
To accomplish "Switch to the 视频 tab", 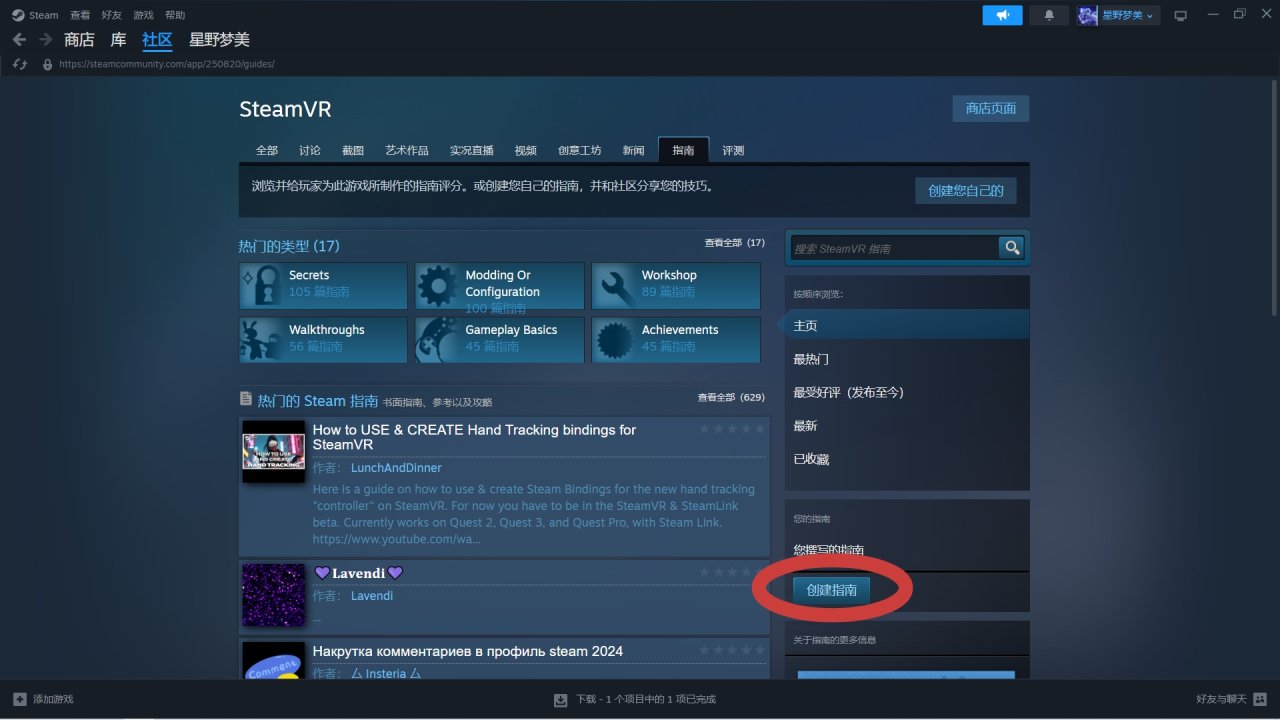I will (526, 150).
